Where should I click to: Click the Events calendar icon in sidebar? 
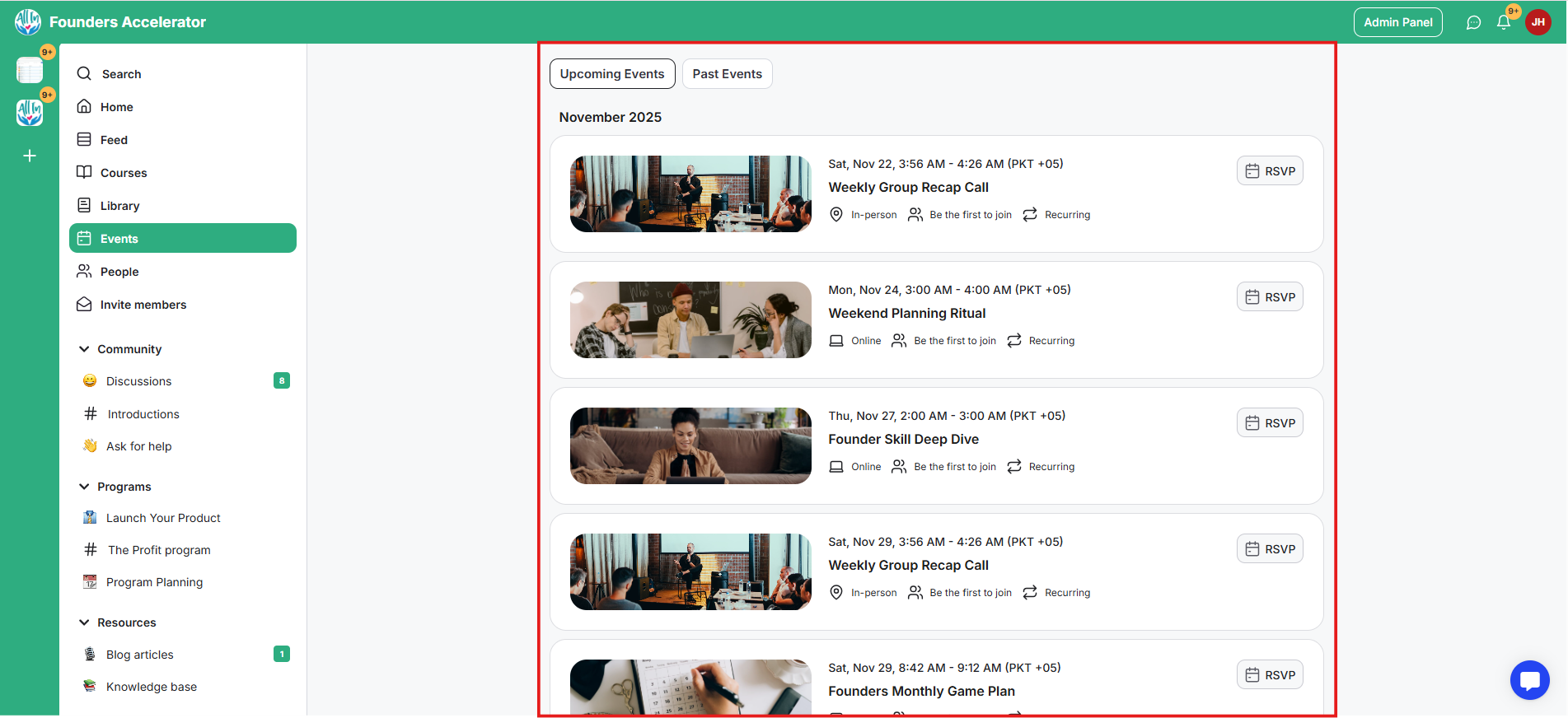(84, 238)
